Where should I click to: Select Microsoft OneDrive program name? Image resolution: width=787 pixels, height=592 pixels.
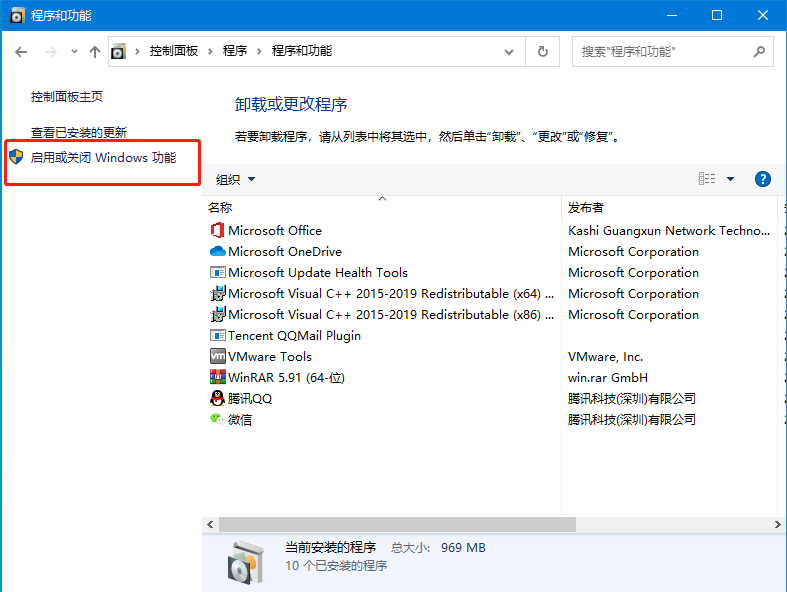tap(285, 252)
